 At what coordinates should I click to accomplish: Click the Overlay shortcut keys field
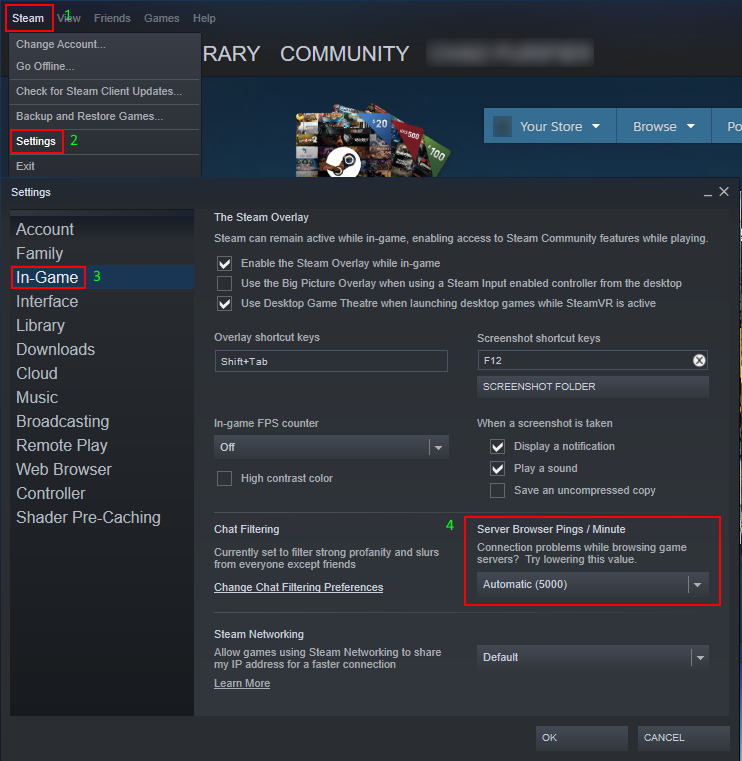(x=331, y=361)
